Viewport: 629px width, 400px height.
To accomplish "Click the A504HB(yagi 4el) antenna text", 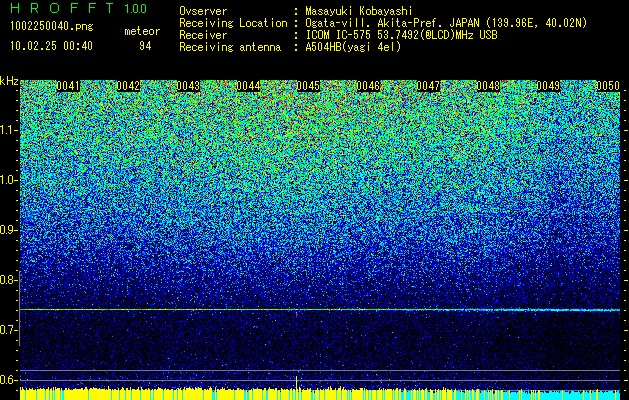I will pyautogui.click(x=353, y=47).
